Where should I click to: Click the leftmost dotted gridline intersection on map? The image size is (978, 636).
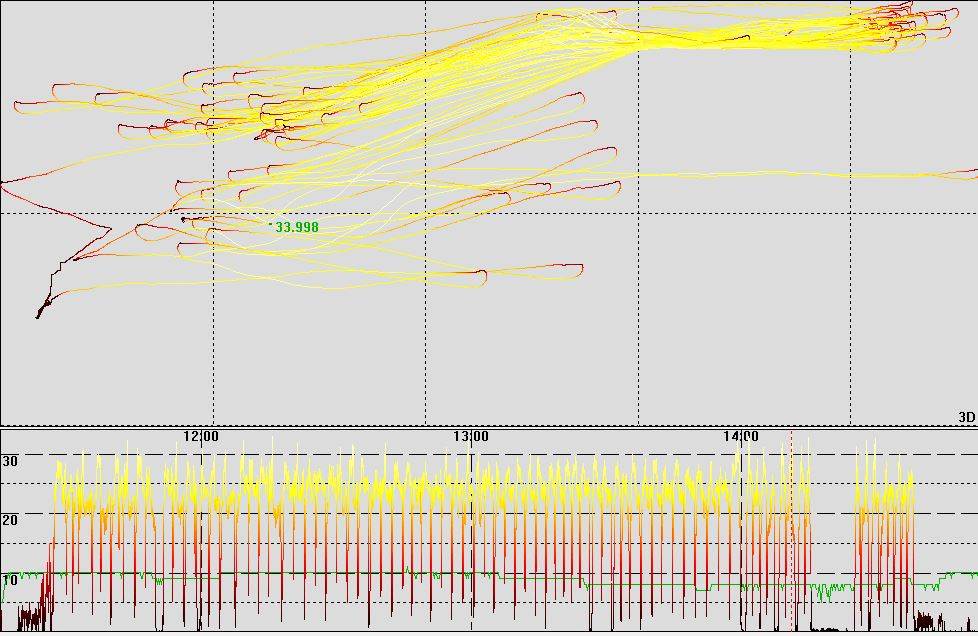tap(214, 213)
